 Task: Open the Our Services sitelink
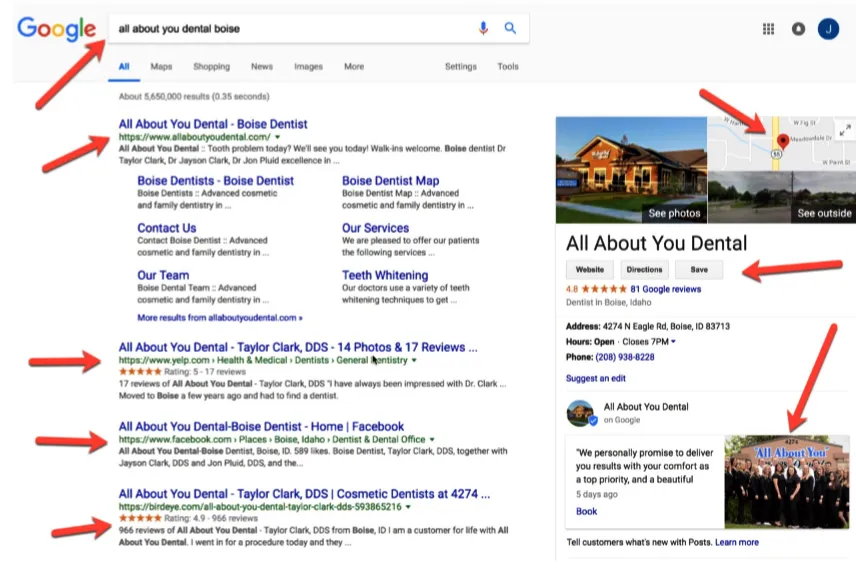tap(375, 228)
